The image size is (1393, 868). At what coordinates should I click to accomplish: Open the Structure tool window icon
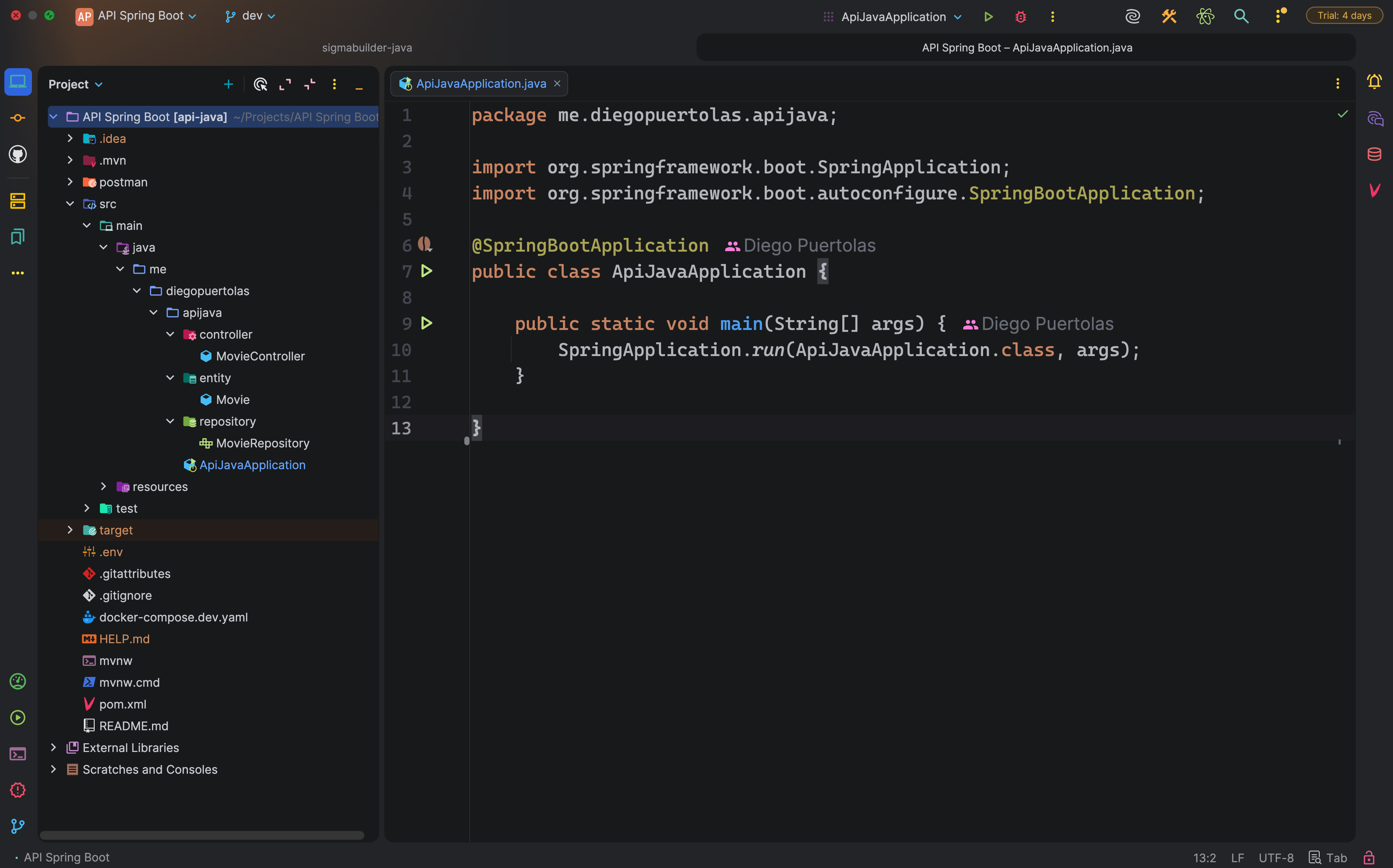pyautogui.click(x=18, y=201)
